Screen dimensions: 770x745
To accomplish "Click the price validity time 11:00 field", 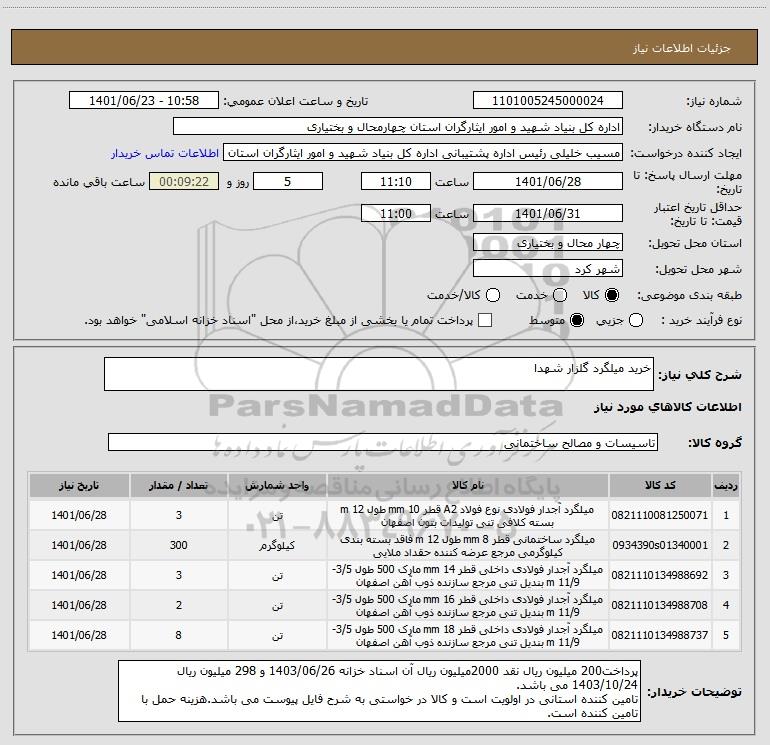I will click(x=396, y=213).
